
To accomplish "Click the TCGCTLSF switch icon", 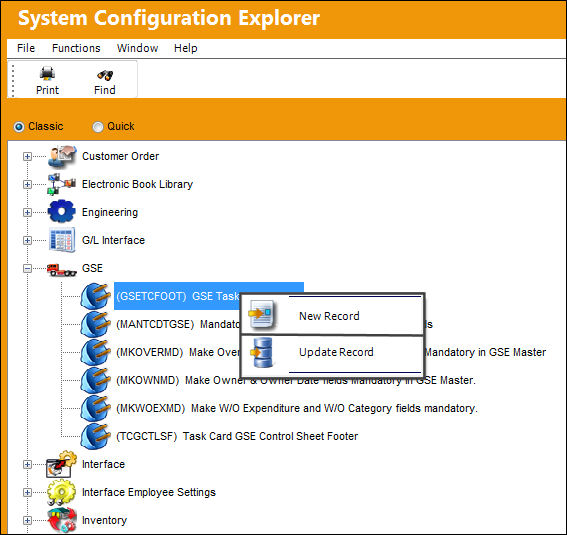I will [x=95, y=436].
